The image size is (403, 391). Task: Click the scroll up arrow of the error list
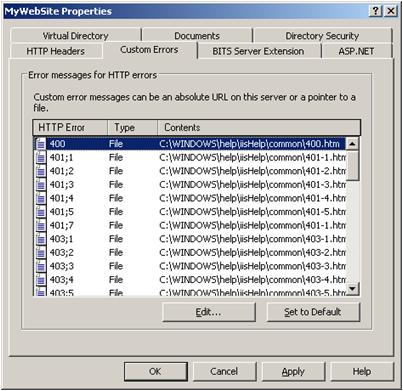(353, 144)
